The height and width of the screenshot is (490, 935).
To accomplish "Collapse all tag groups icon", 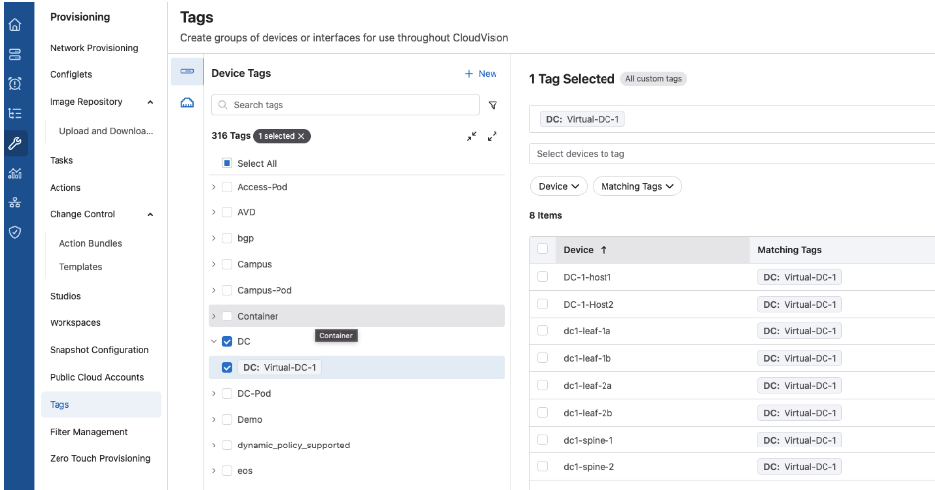I will click(x=472, y=137).
